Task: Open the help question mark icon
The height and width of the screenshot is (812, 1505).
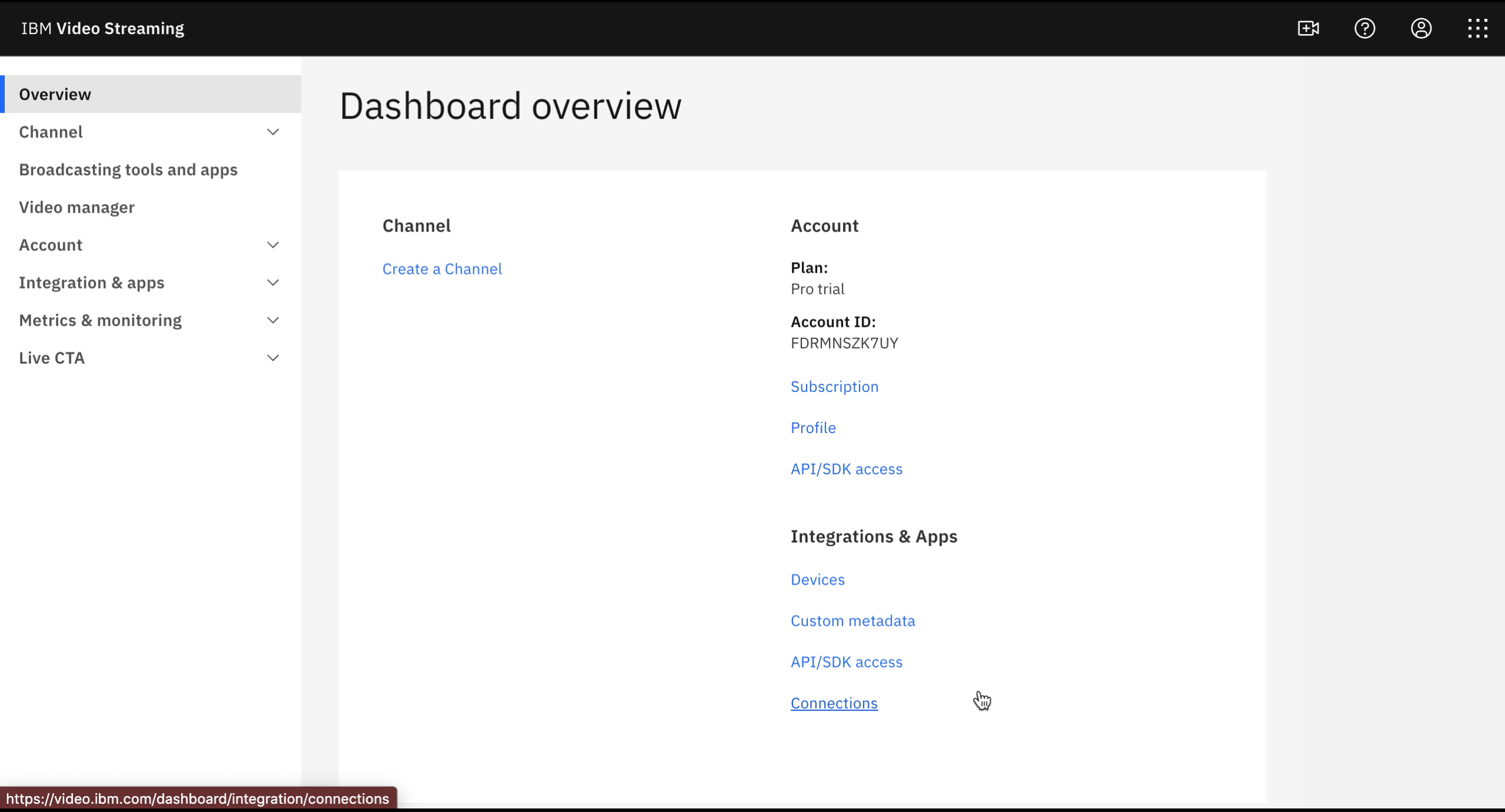Action: tap(1364, 28)
